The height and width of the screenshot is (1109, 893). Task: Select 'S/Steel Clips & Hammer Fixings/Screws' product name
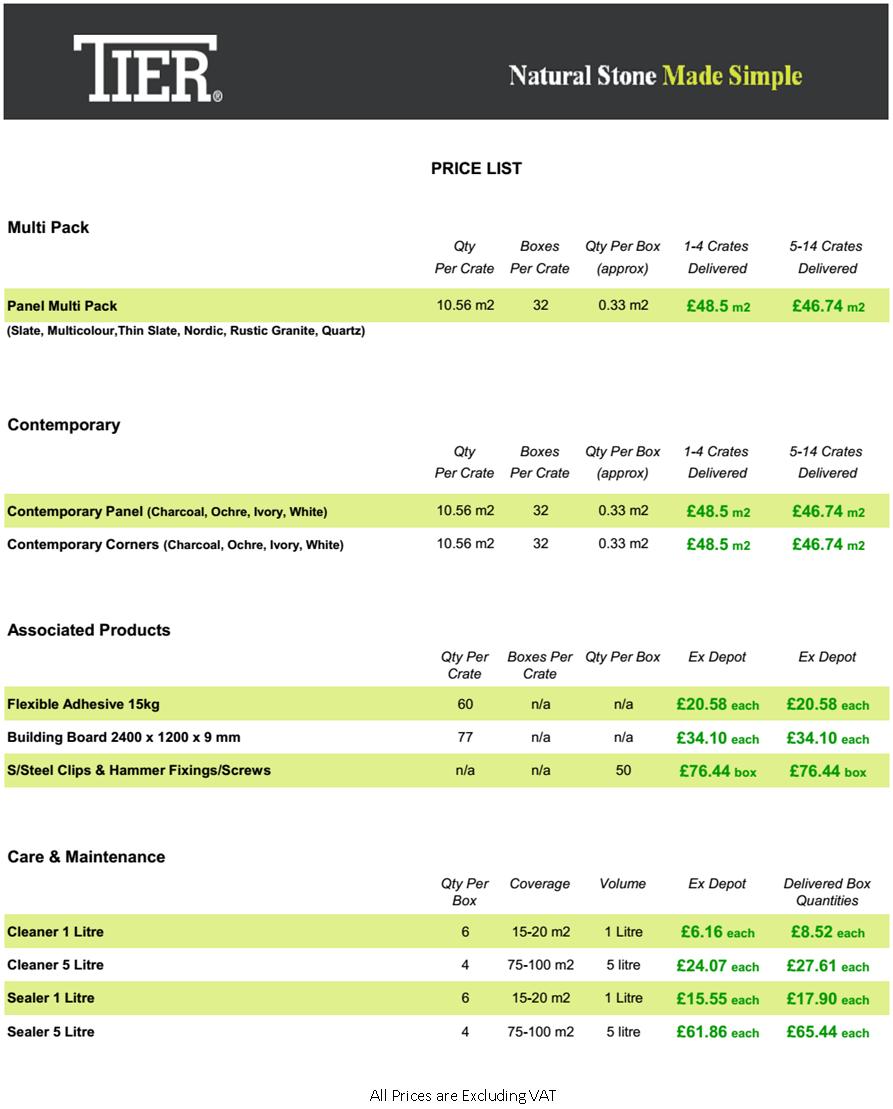(x=139, y=770)
